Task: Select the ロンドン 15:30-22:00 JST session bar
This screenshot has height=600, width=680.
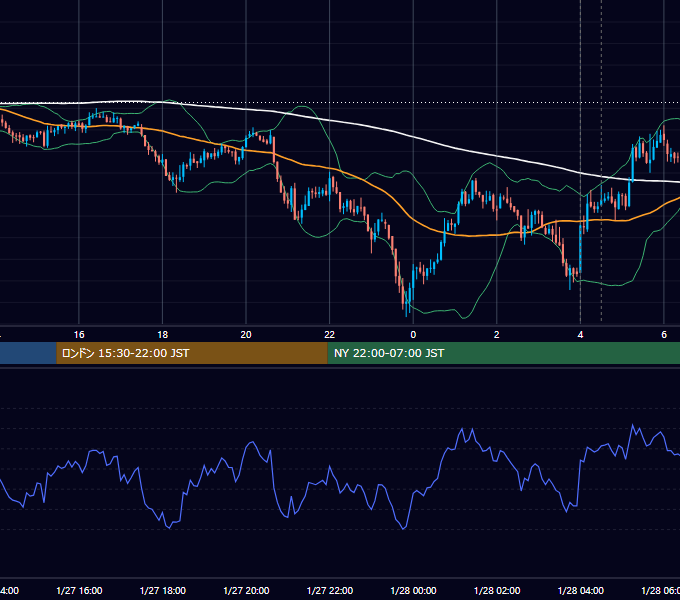Action: pyautogui.click(x=192, y=353)
